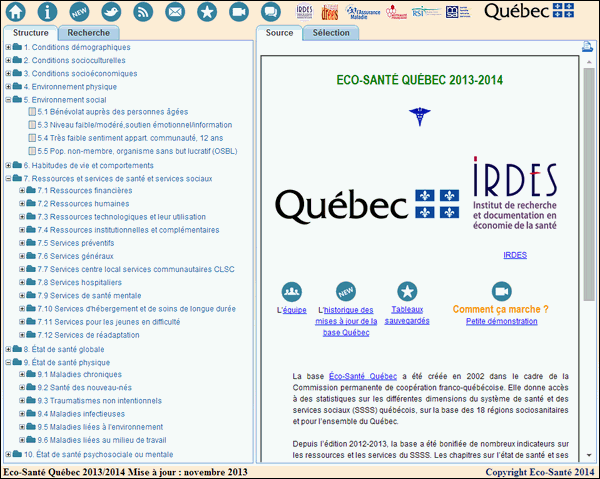
Task: Click the NEW updates icon in the top toolbar
Action: point(79,11)
